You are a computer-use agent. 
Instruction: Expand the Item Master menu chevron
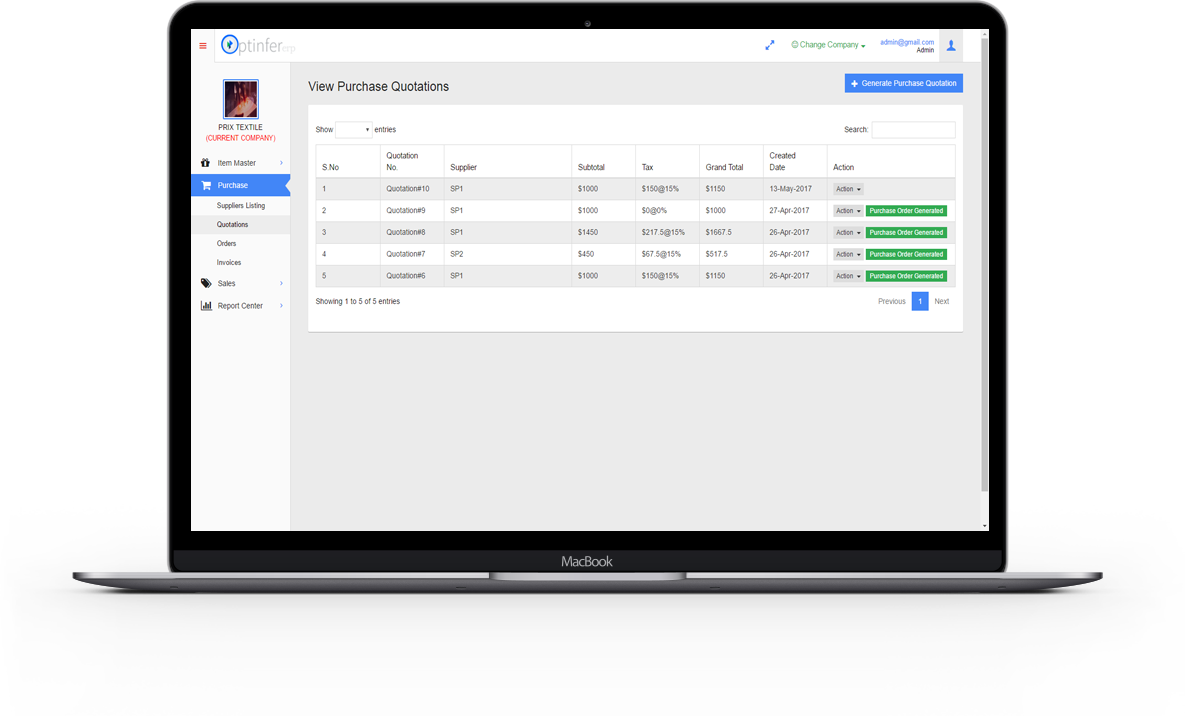coord(281,163)
